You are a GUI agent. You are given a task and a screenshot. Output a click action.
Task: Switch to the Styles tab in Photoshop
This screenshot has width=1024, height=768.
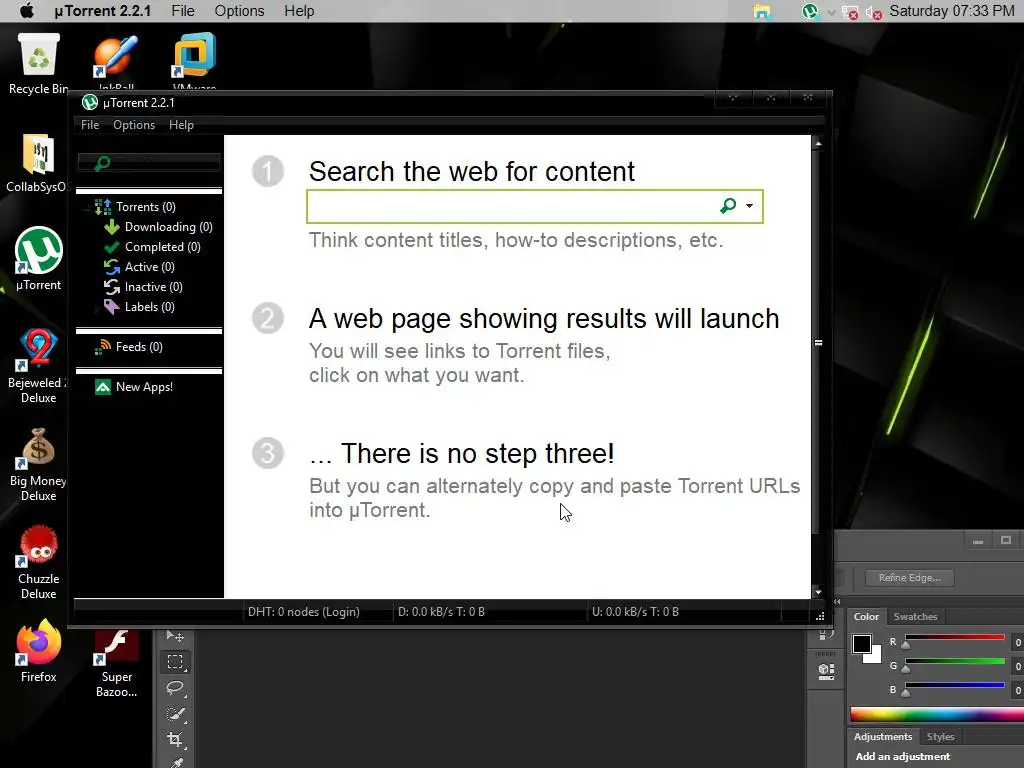tap(940, 737)
